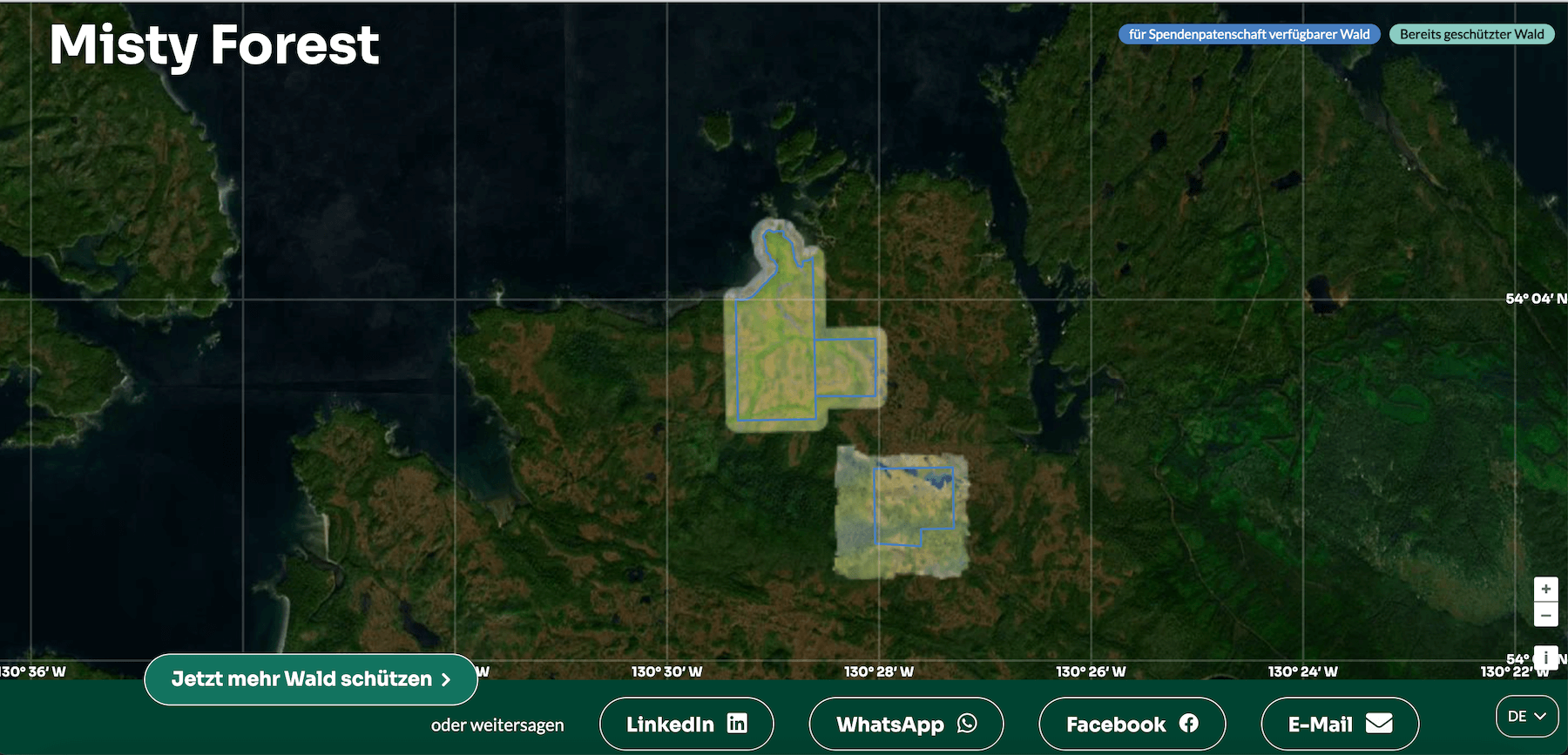The height and width of the screenshot is (755, 1568).
Task: Share via the 'WhatsApp' text label
Action: pos(889,725)
